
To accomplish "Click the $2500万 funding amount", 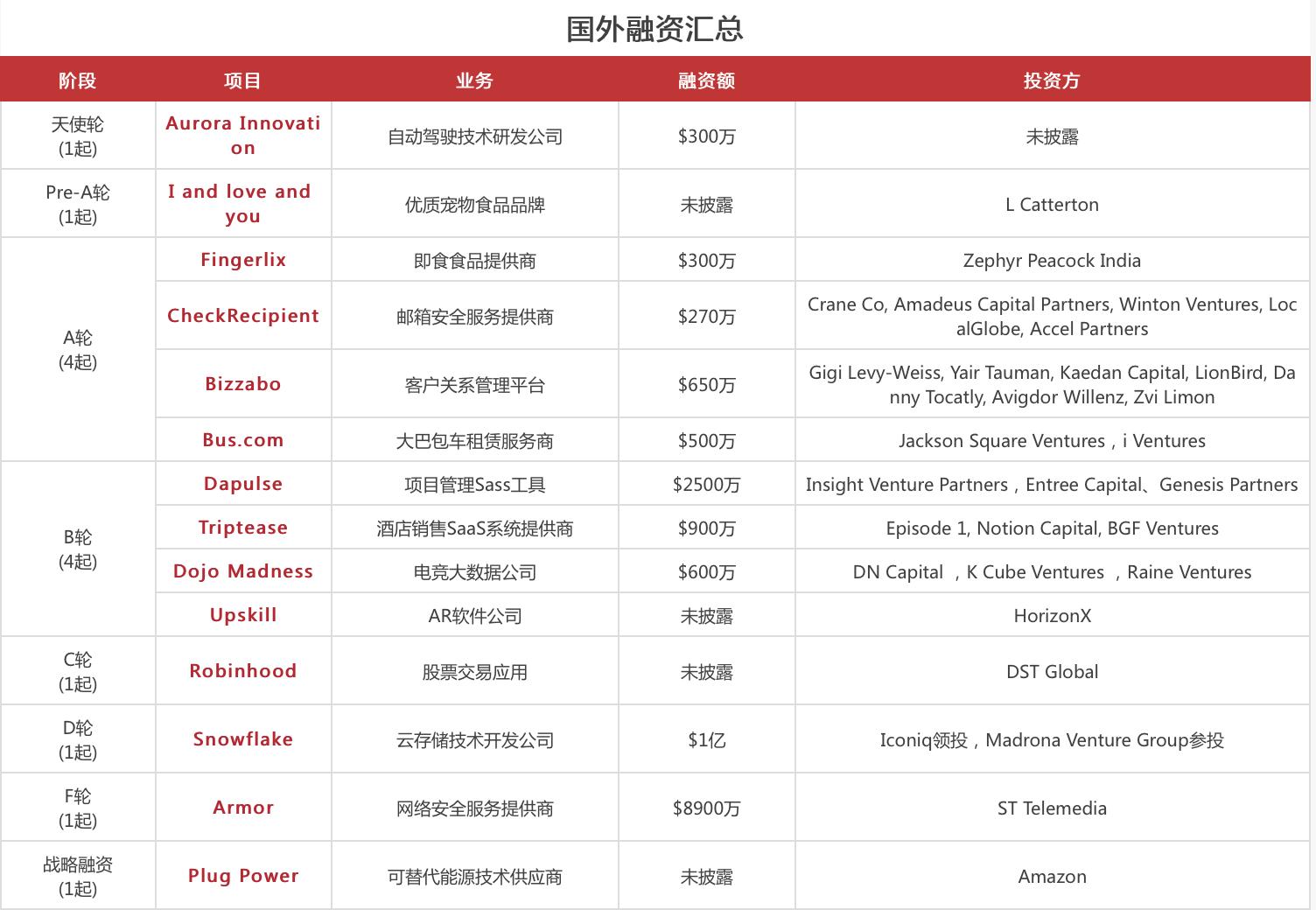I will [x=707, y=486].
